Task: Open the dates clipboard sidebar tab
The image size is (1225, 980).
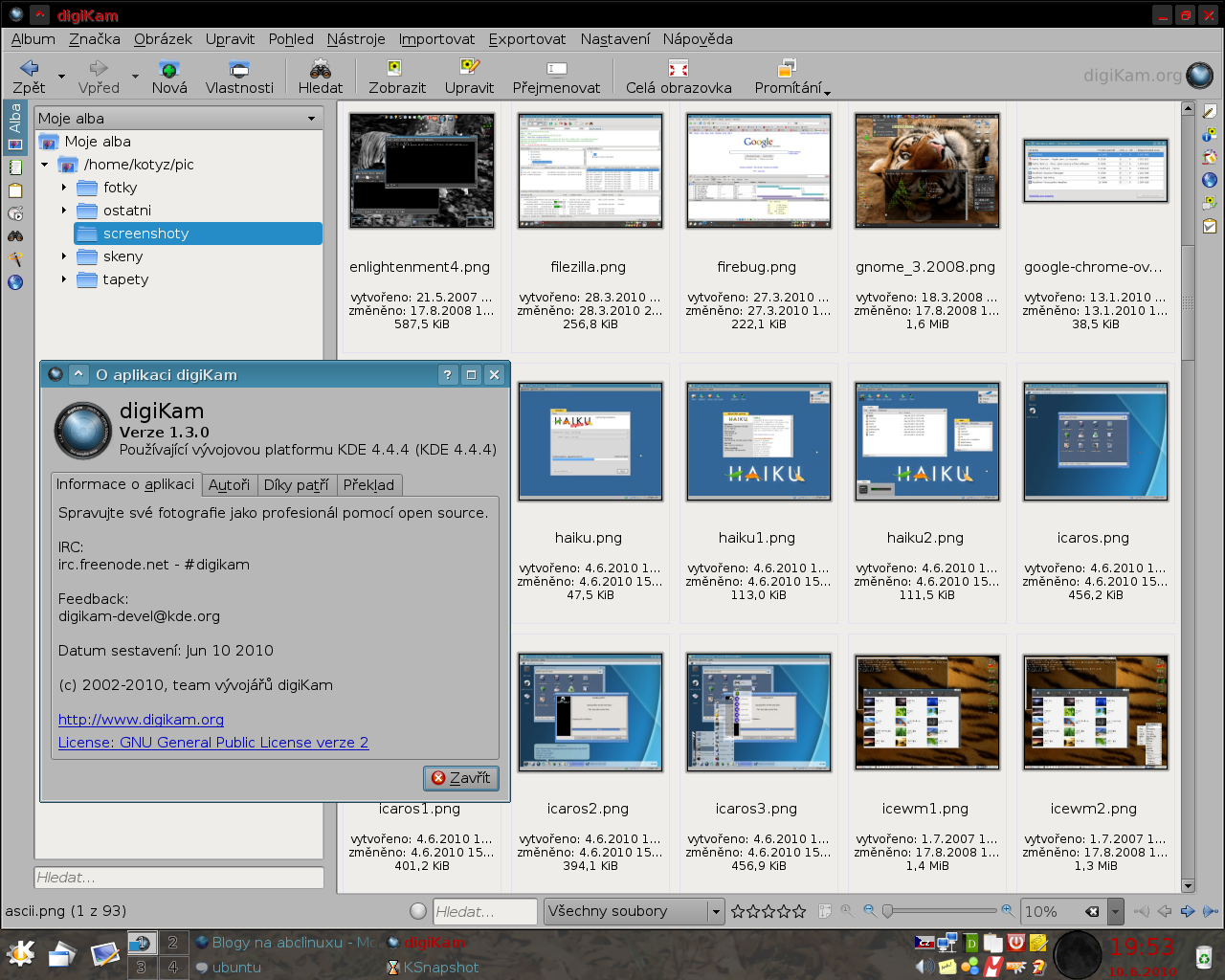Action: coord(15,190)
